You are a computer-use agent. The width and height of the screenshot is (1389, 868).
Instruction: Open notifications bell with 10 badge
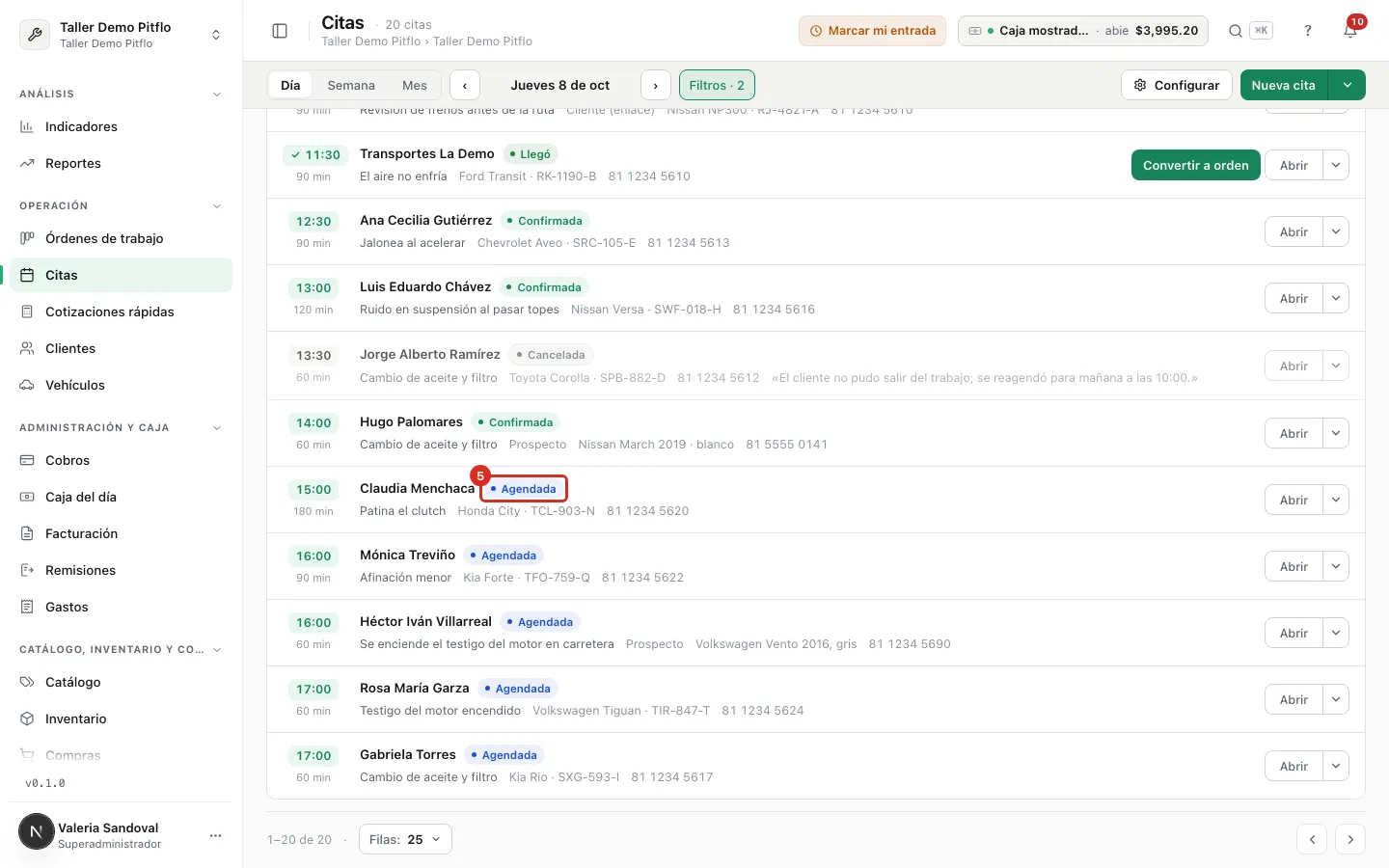1350,31
